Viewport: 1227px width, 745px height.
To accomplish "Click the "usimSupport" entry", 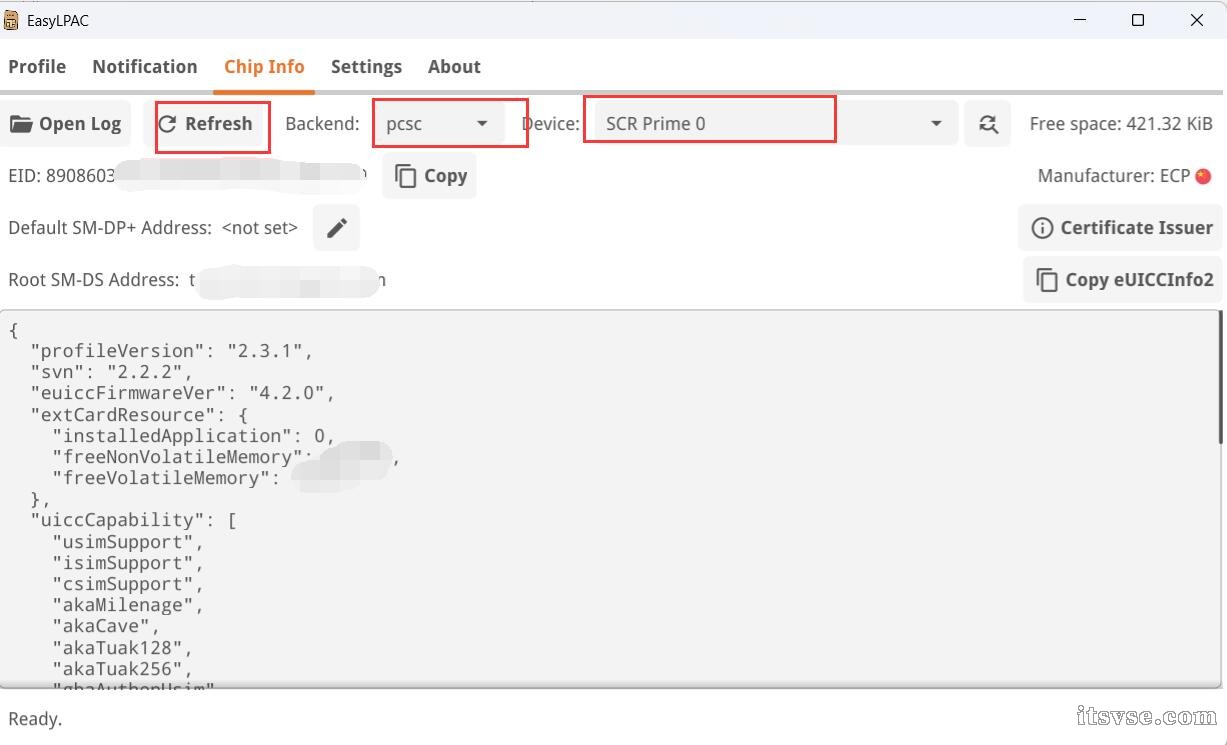I will click(x=128, y=542).
